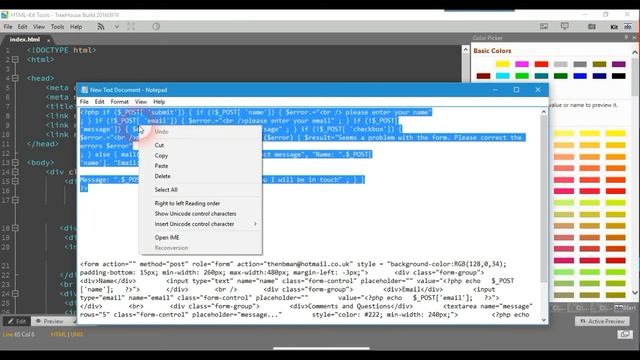Pick the dark red basic color swatch

pyautogui.click(x=483, y=76)
